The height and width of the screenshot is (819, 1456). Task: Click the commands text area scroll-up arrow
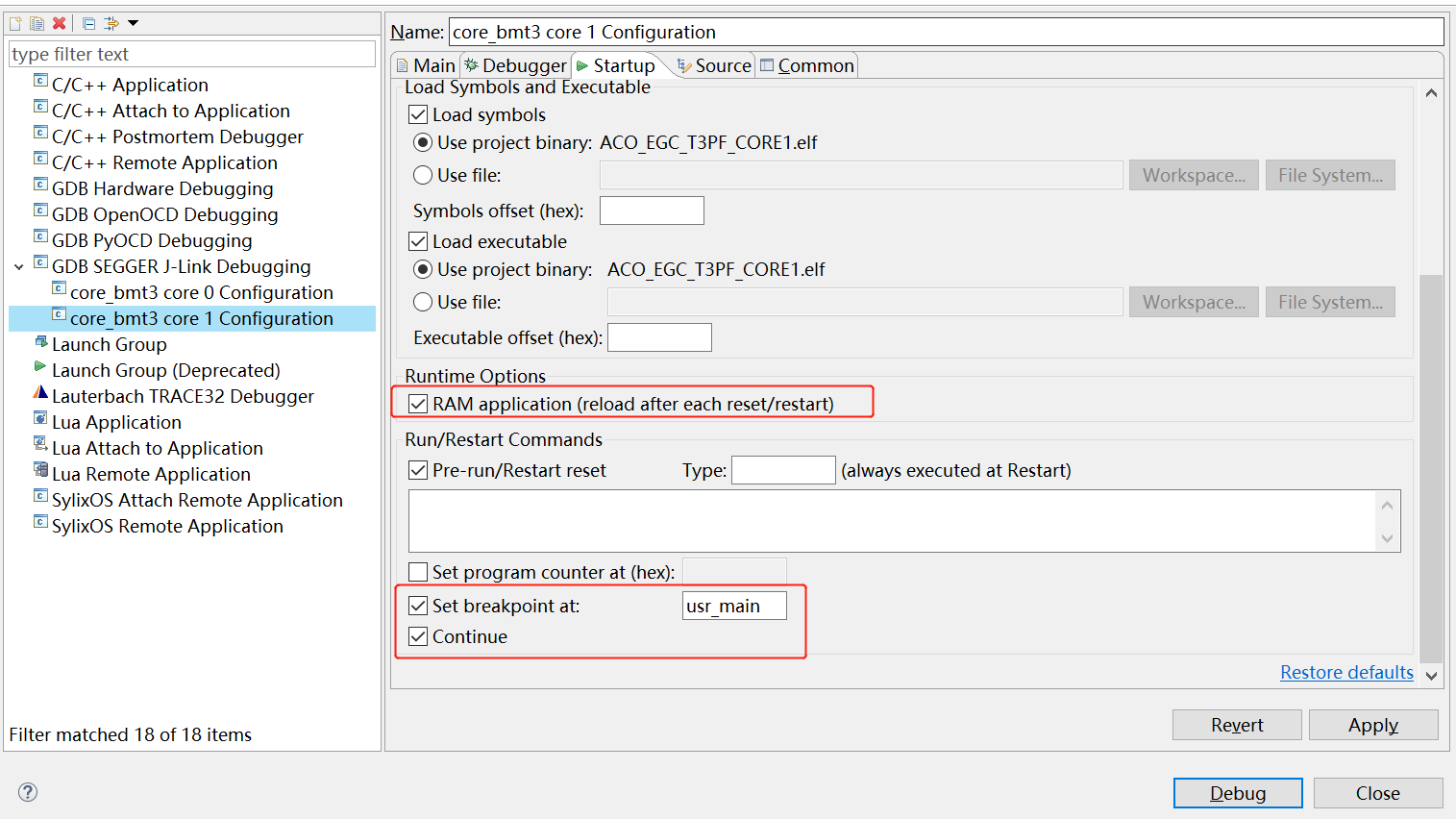1387,505
